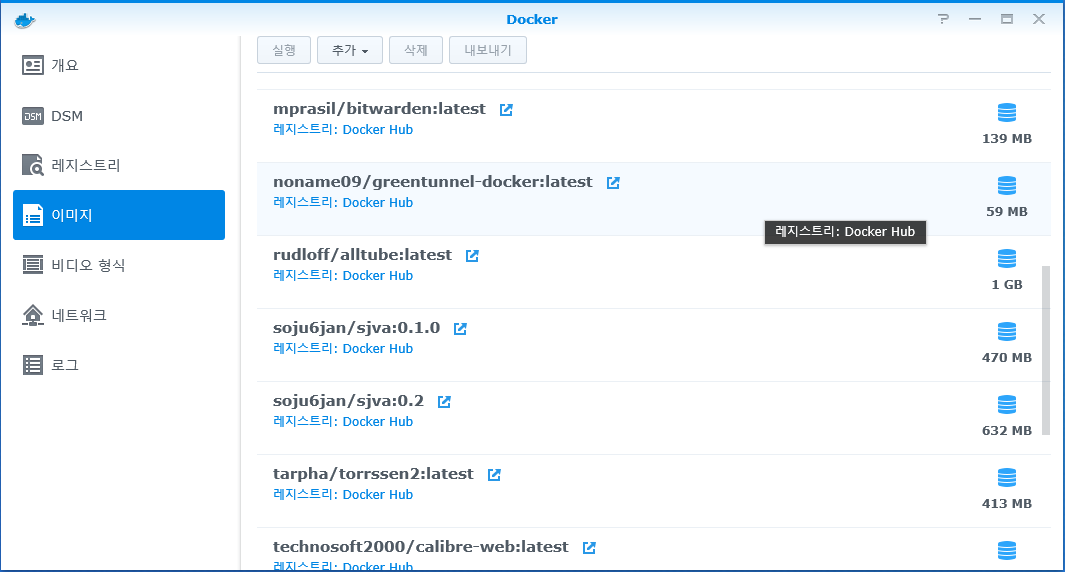Select the soju6jan/sjva:0.1.0 image name
Screen dimensions: 1065x572
tap(357, 328)
